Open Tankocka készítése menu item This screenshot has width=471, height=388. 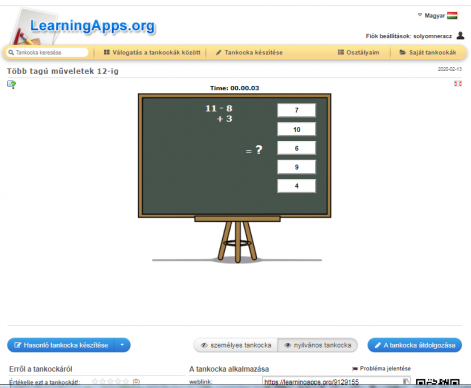(x=249, y=52)
